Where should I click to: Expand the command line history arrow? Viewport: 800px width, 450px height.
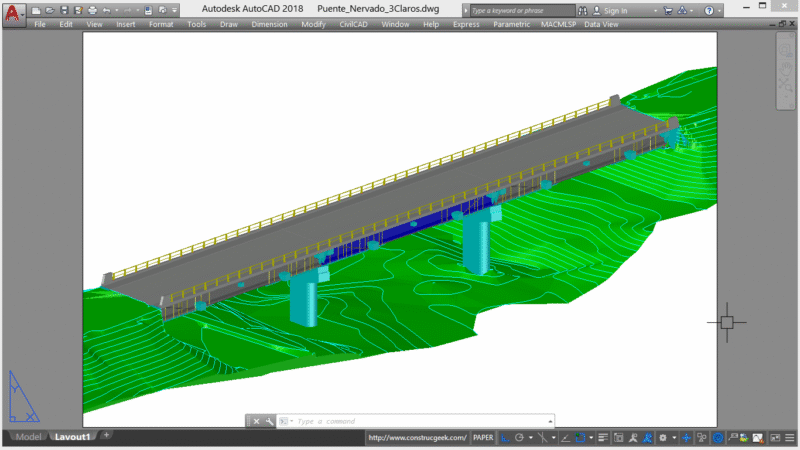550,421
